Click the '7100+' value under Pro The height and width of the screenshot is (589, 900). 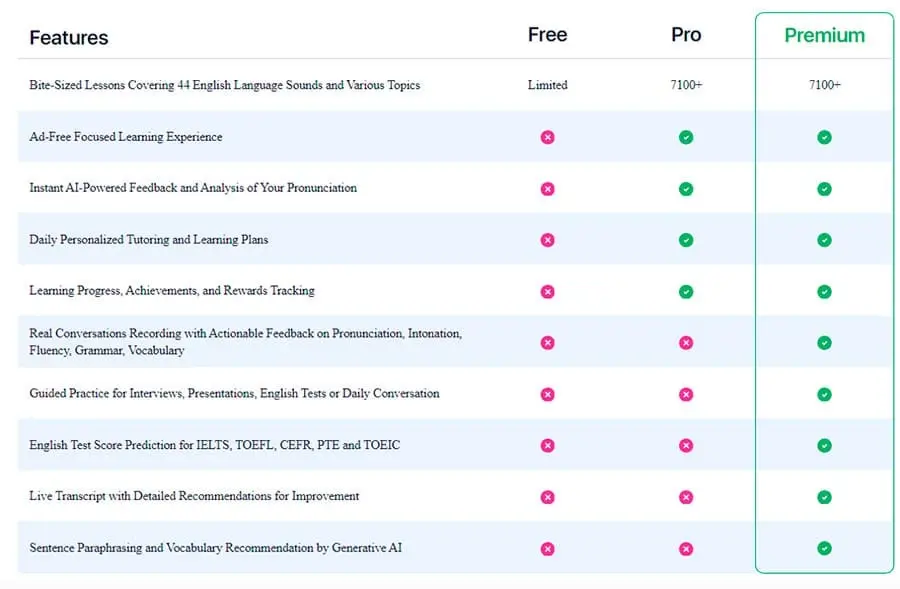click(686, 85)
